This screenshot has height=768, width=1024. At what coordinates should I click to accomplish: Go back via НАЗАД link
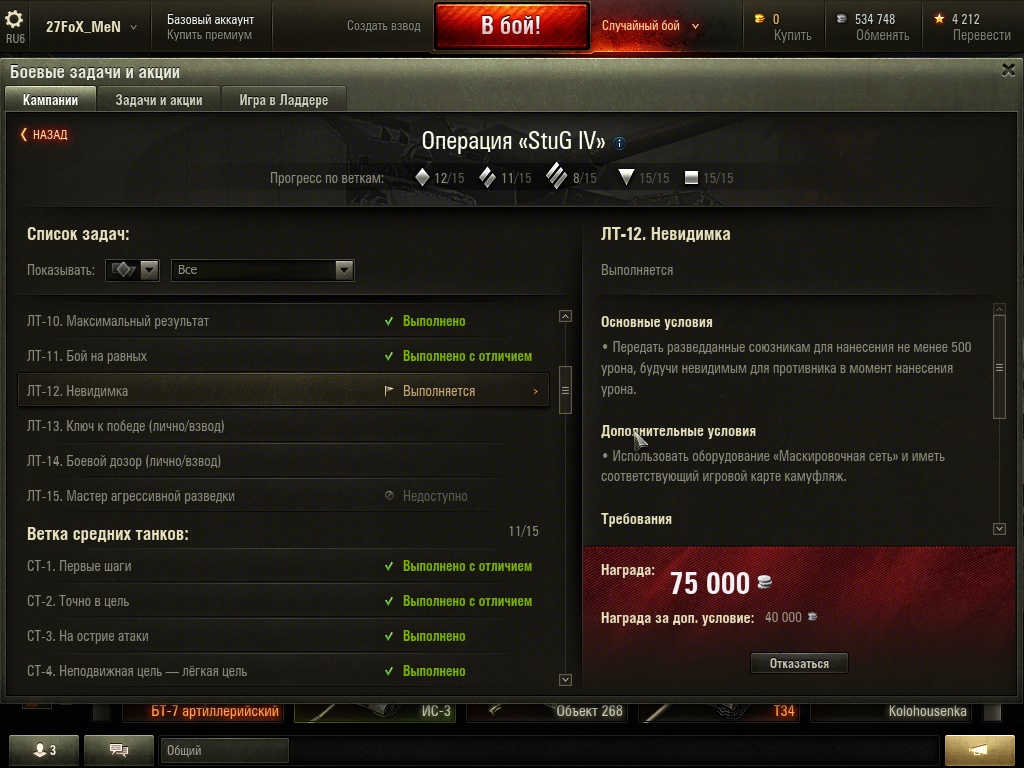pyautogui.click(x=44, y=135)
